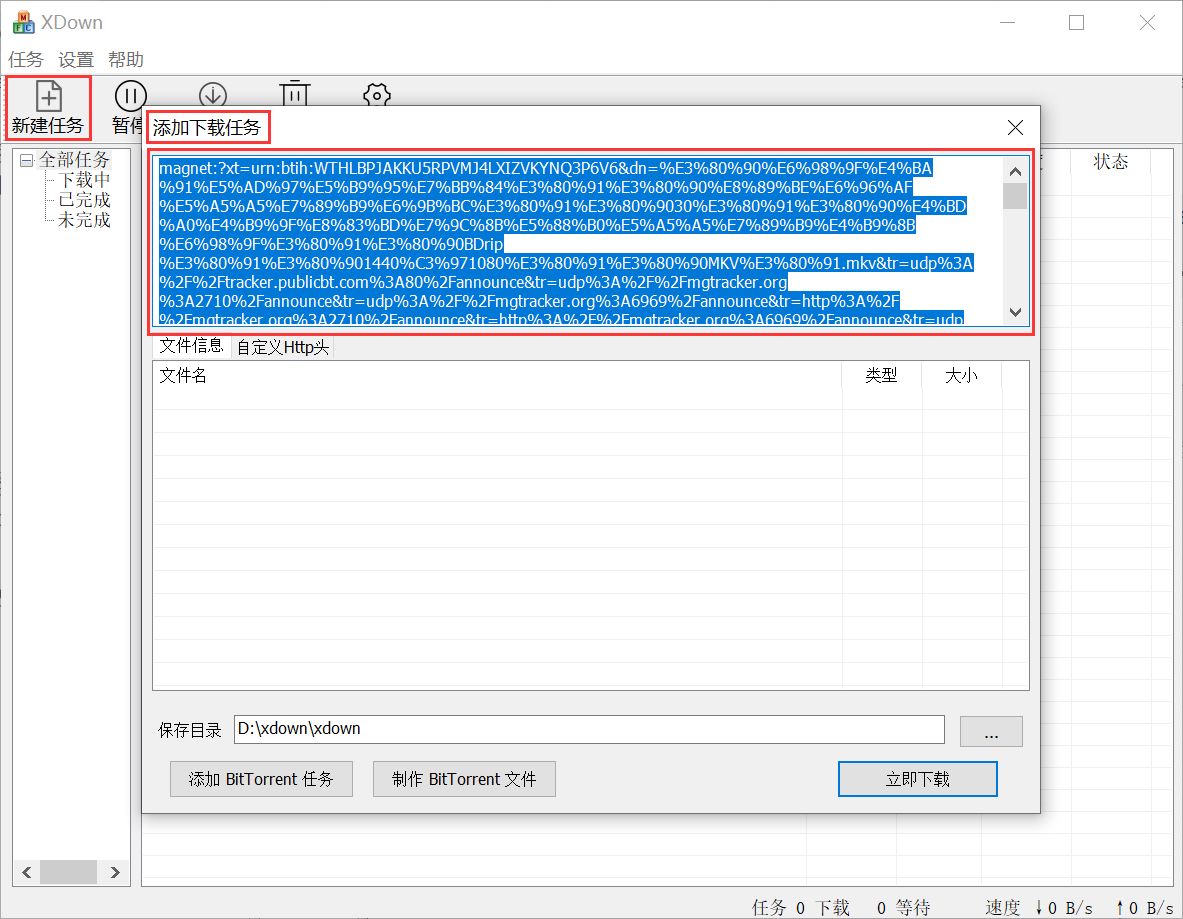Click the 添加下载任务 dialog title
The image size is (1183, 919).
207,128
